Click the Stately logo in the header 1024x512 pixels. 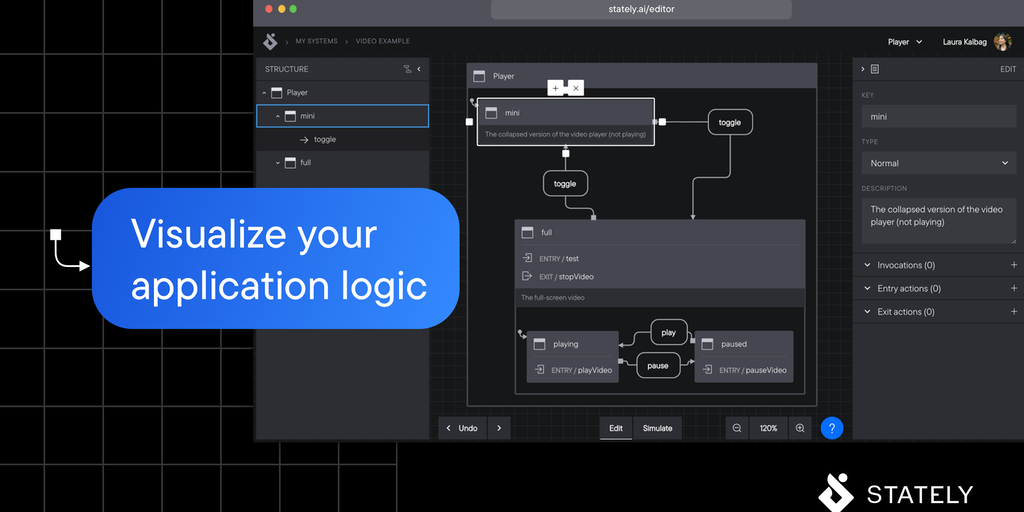tap(270, 42)
